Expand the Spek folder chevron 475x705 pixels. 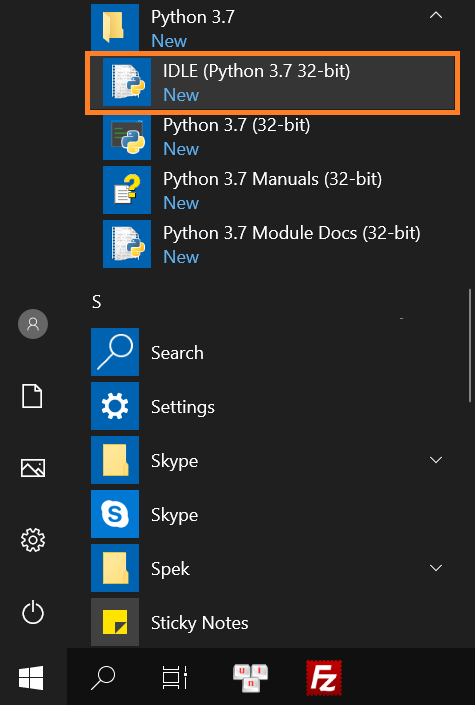coord(436,568)
